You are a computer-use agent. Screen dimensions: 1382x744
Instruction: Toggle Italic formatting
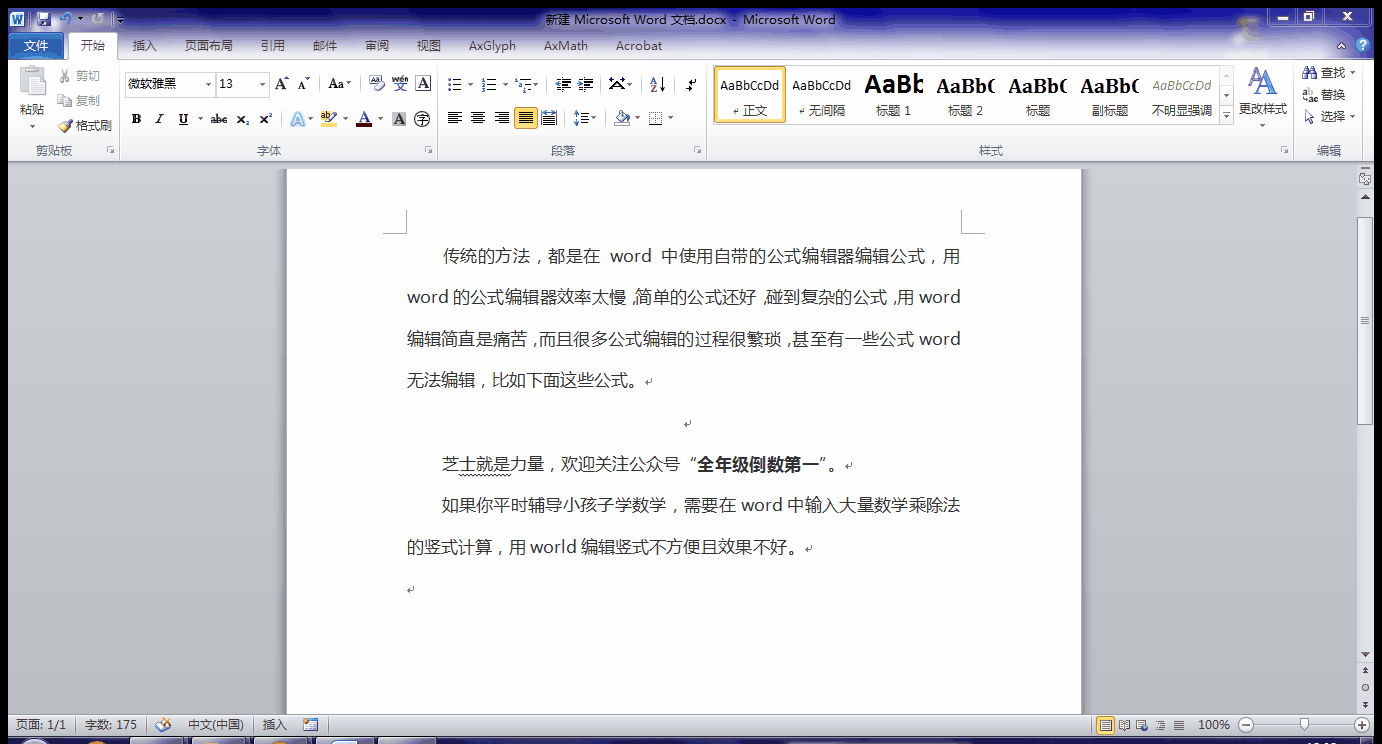click(159, 119)
